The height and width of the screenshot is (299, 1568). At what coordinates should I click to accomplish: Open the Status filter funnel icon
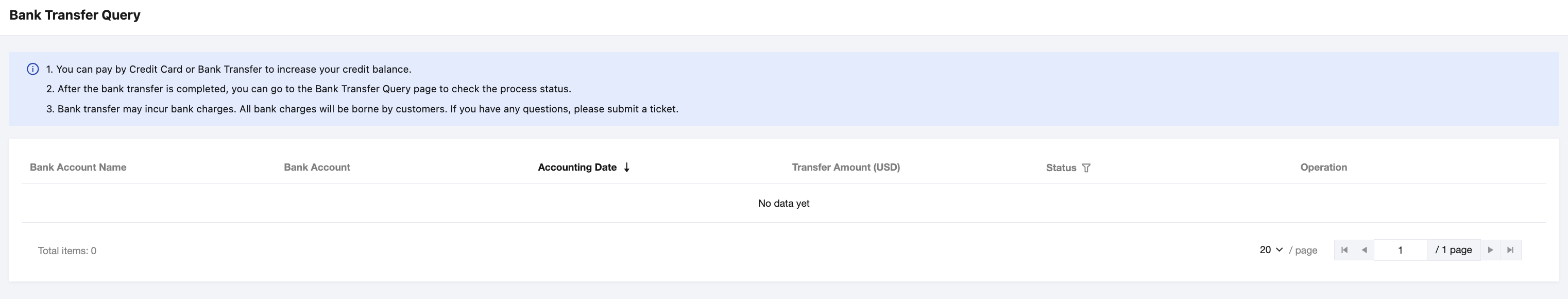pyautogui.click(x=1086, y=168)
